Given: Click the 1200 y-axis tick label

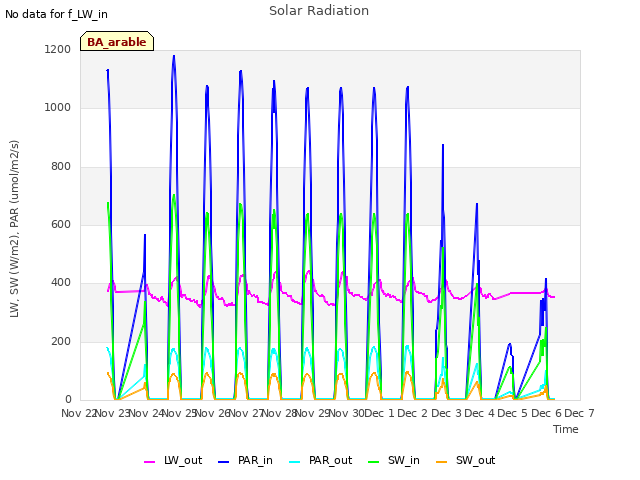Looking at the screenshot, I should [58, 49].
